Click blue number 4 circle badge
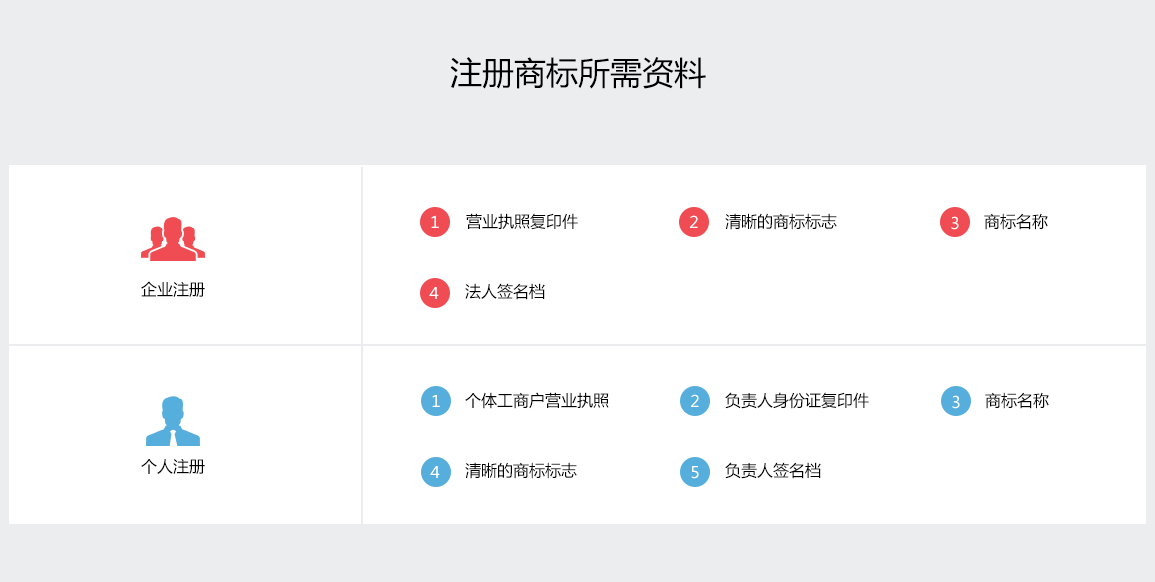The width and height of the screenshot is (1155, 582). 436,471
